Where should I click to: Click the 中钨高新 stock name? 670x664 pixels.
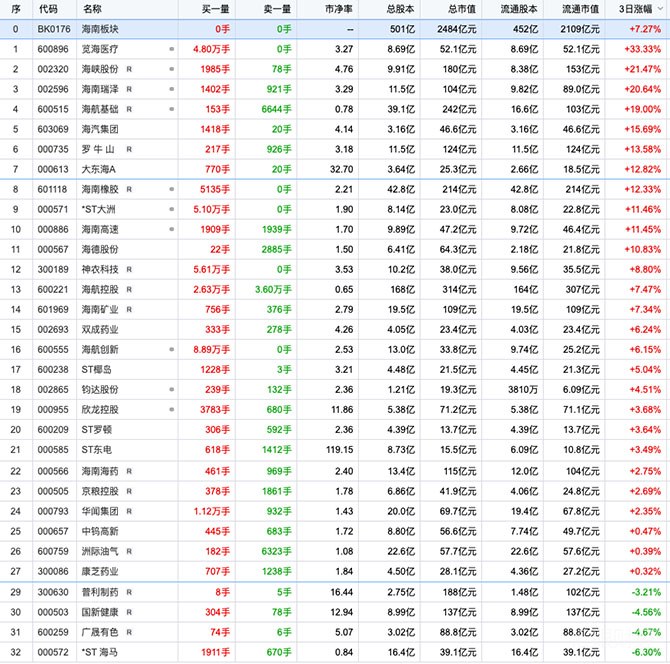tap(100, 532)
